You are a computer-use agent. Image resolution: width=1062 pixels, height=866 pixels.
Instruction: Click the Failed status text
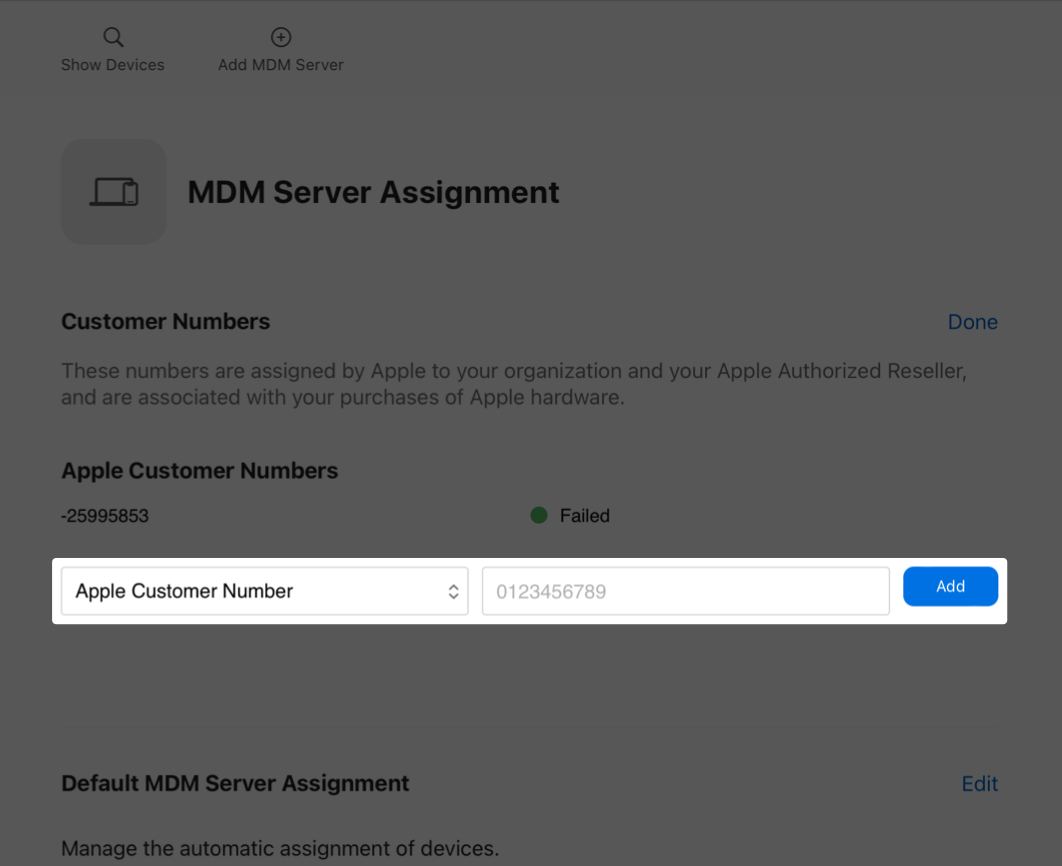click(584, 516)
